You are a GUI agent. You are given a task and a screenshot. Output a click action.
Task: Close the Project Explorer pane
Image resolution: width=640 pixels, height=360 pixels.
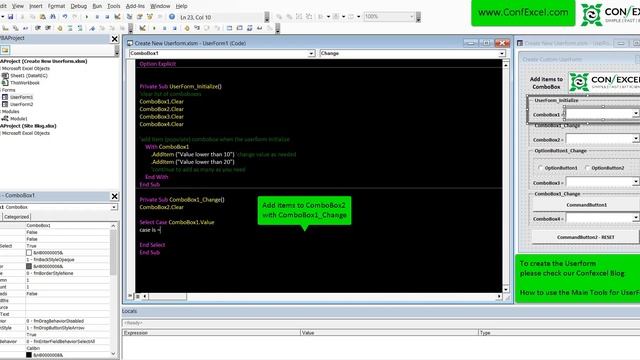(115, 39)
